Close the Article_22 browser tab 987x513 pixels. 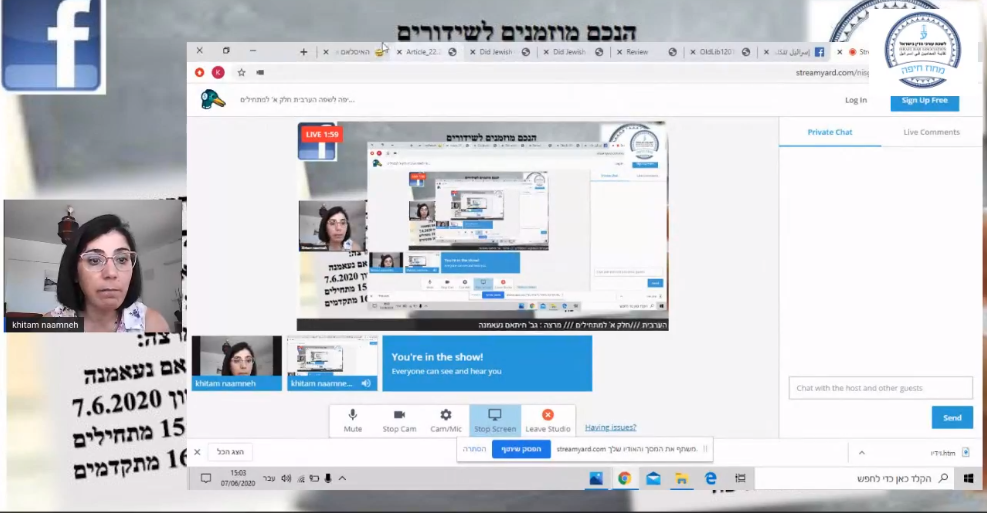click(x=399, y=52)
